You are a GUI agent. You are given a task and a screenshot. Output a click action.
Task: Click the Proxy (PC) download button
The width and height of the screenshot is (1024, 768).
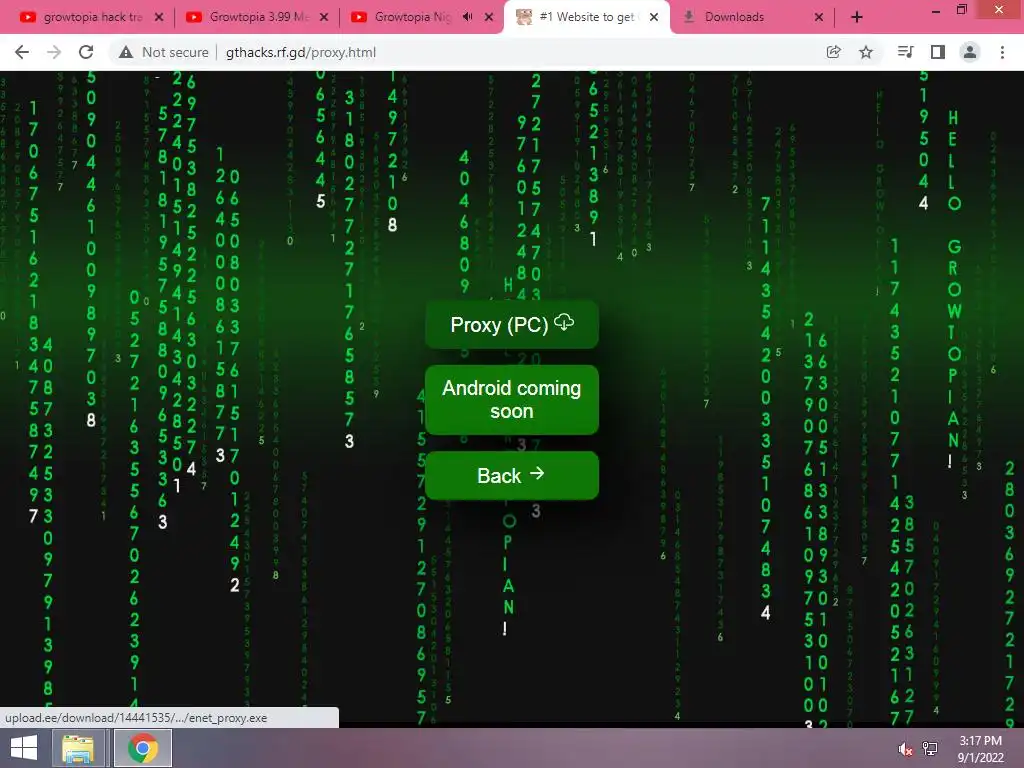[512, 325]
